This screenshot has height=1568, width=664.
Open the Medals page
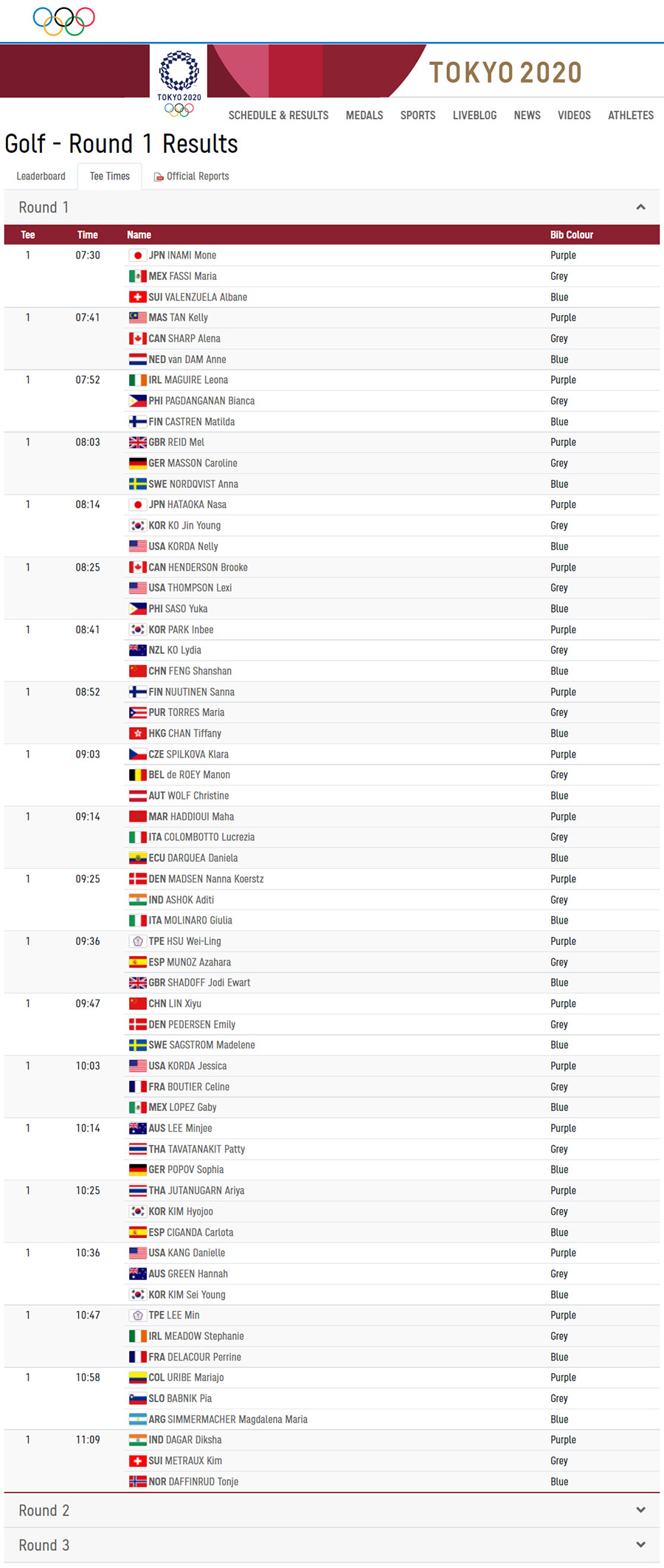[364, 115]
